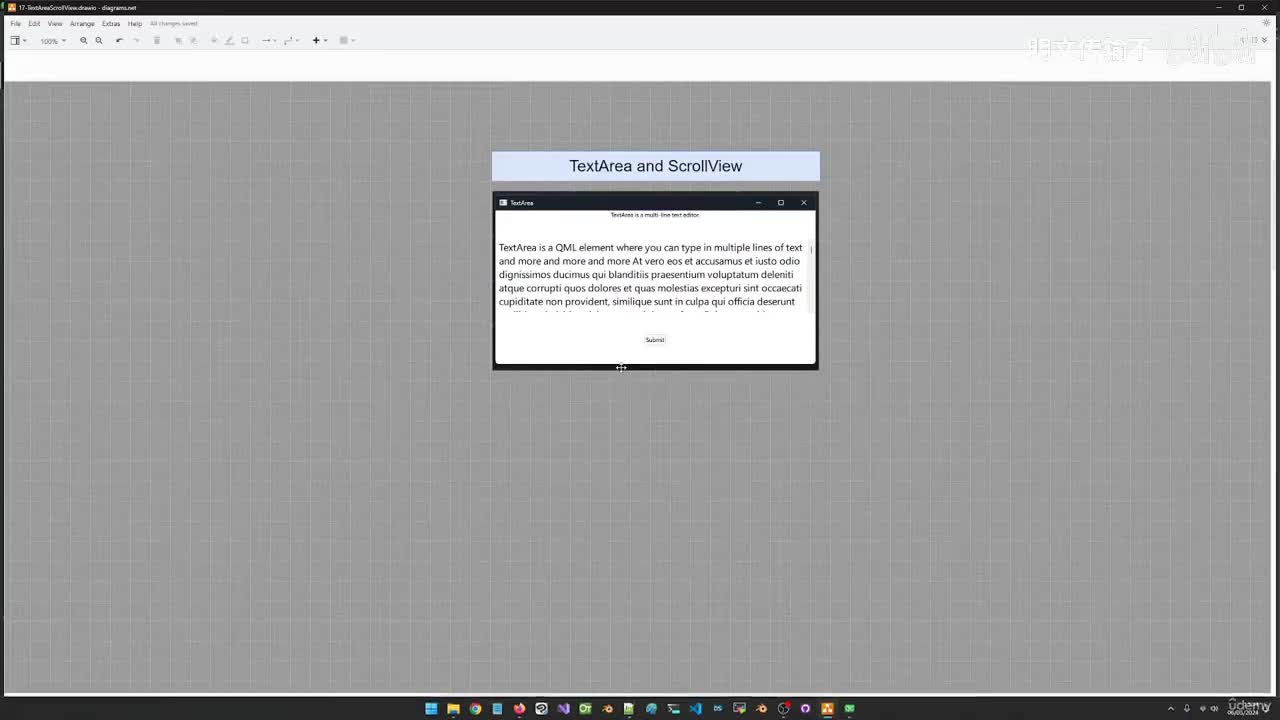Screen dimensions: 1280x720
Task: Click the volume tray icon
Action: [1214, 709]
